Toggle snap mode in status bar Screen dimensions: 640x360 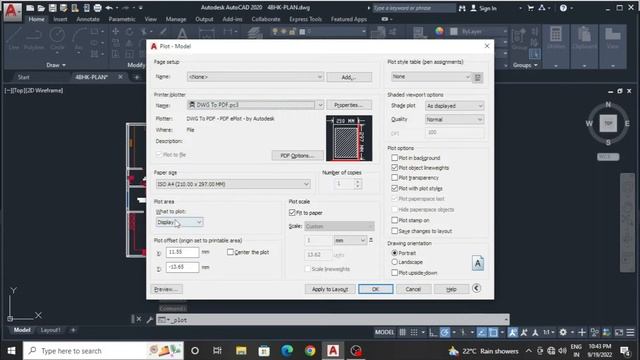point(414,332)
